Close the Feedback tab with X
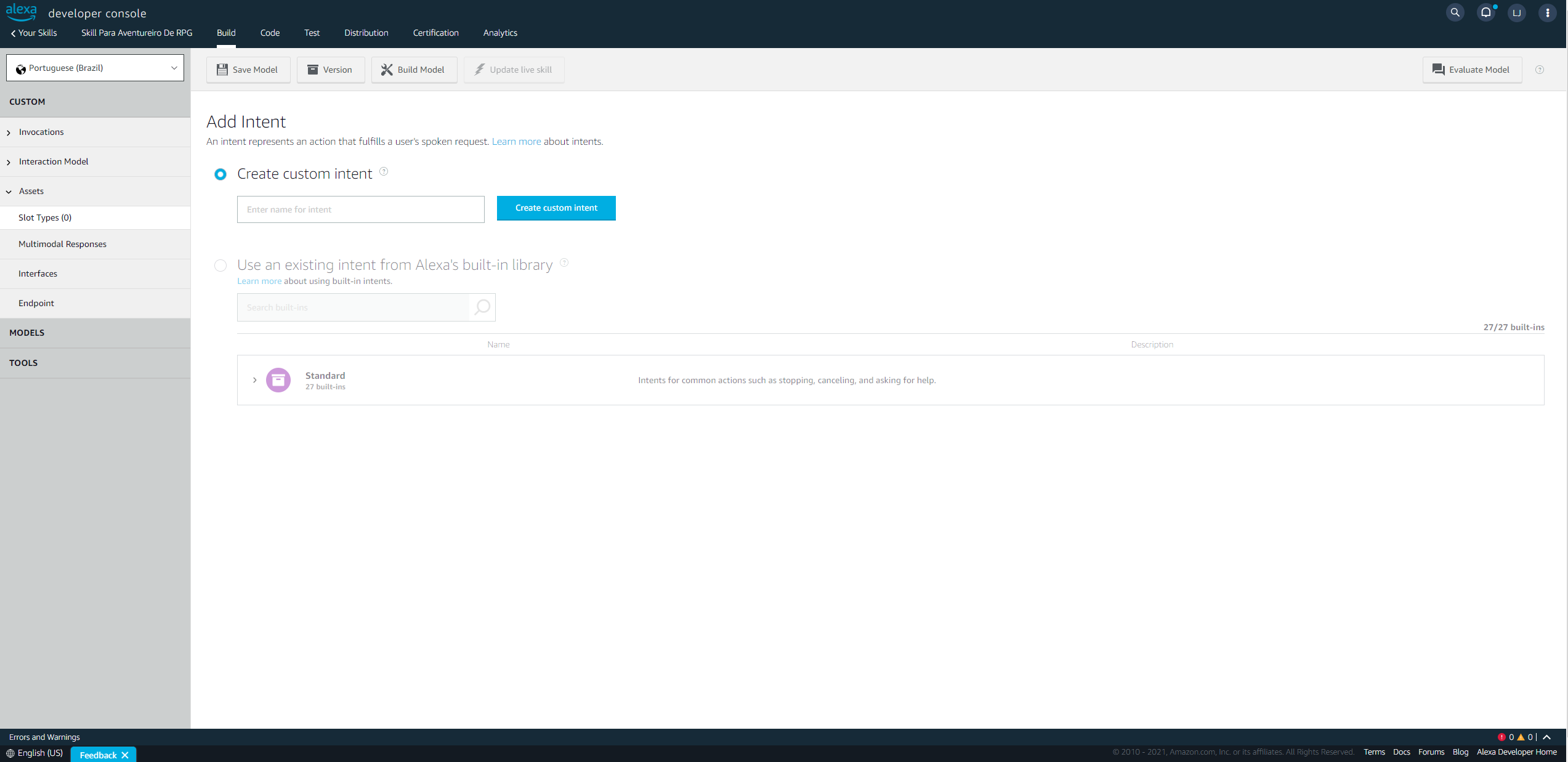The height and width of the screenshot is (762, 1568). [125, 755]
